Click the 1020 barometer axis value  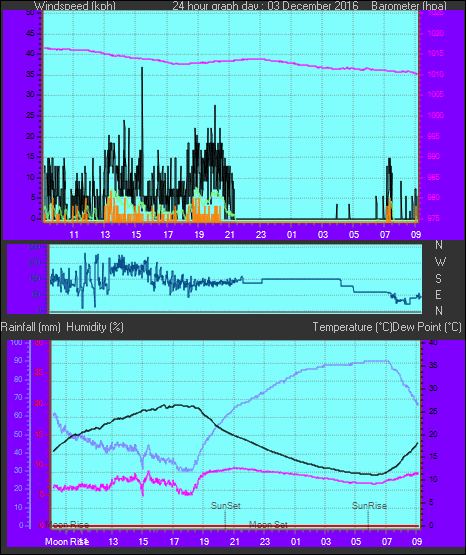[436, 34]
